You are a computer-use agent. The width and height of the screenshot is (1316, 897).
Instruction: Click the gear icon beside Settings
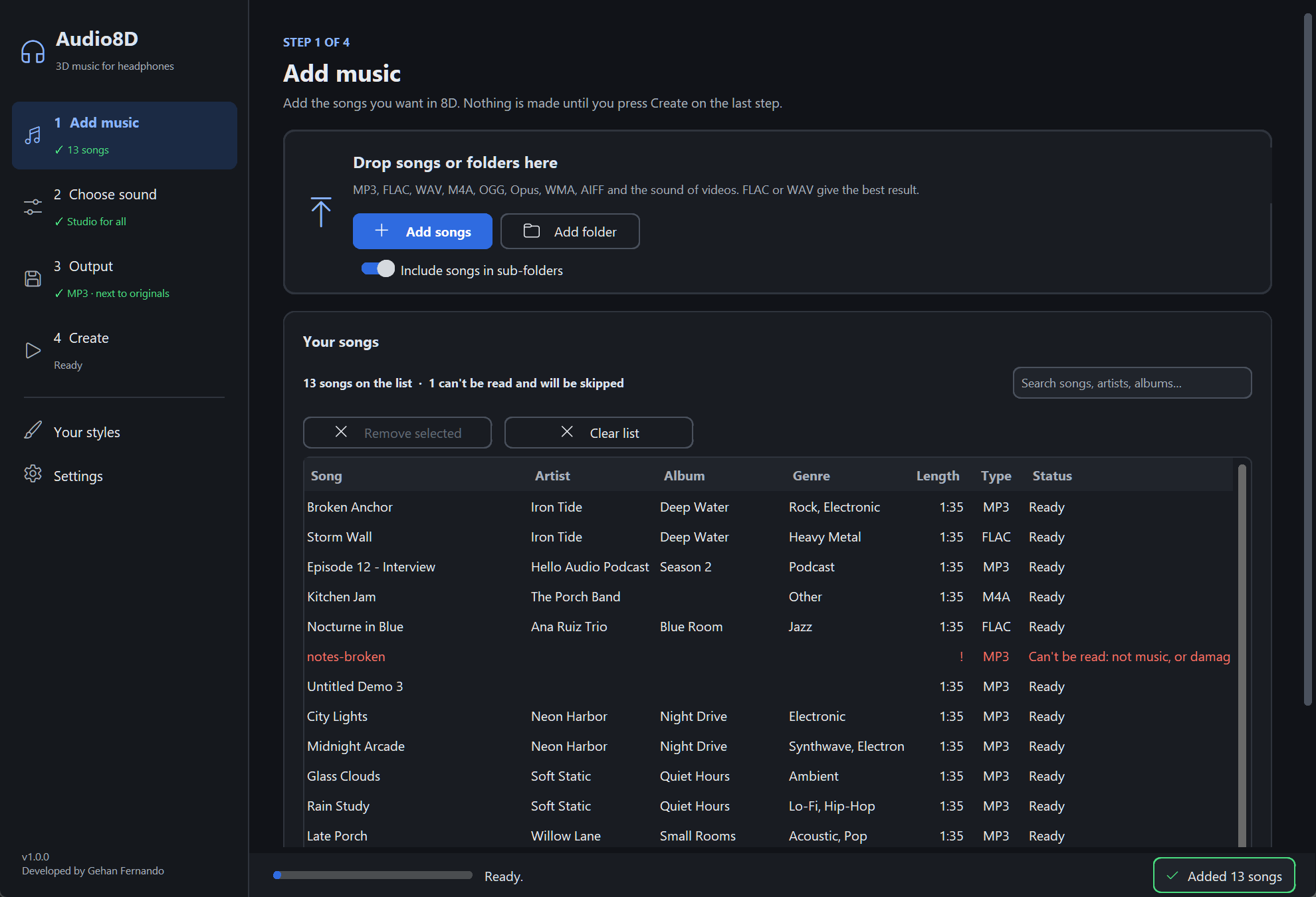[x=33, y=474]
